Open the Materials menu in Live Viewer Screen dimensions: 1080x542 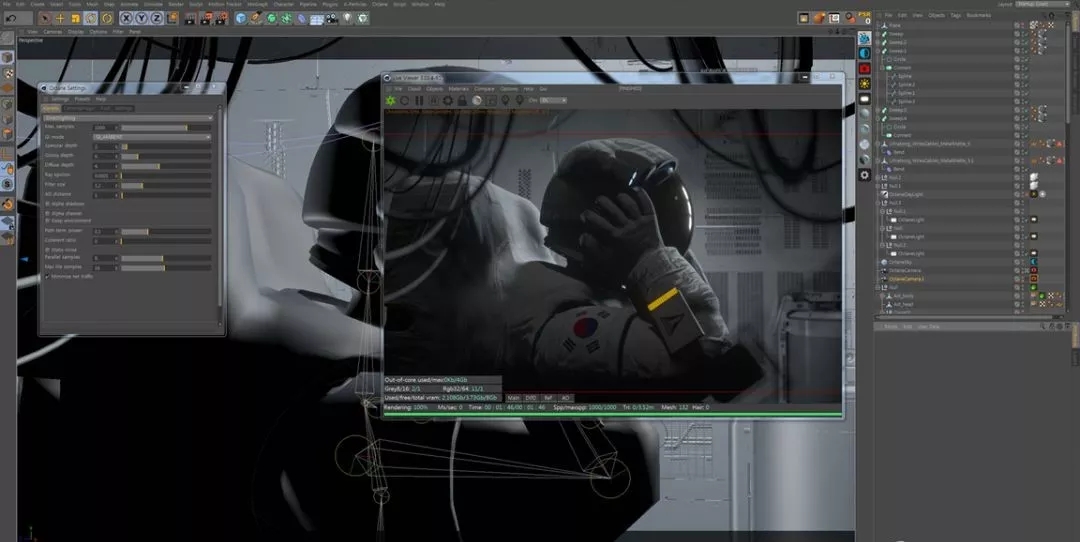coord(459,89)
